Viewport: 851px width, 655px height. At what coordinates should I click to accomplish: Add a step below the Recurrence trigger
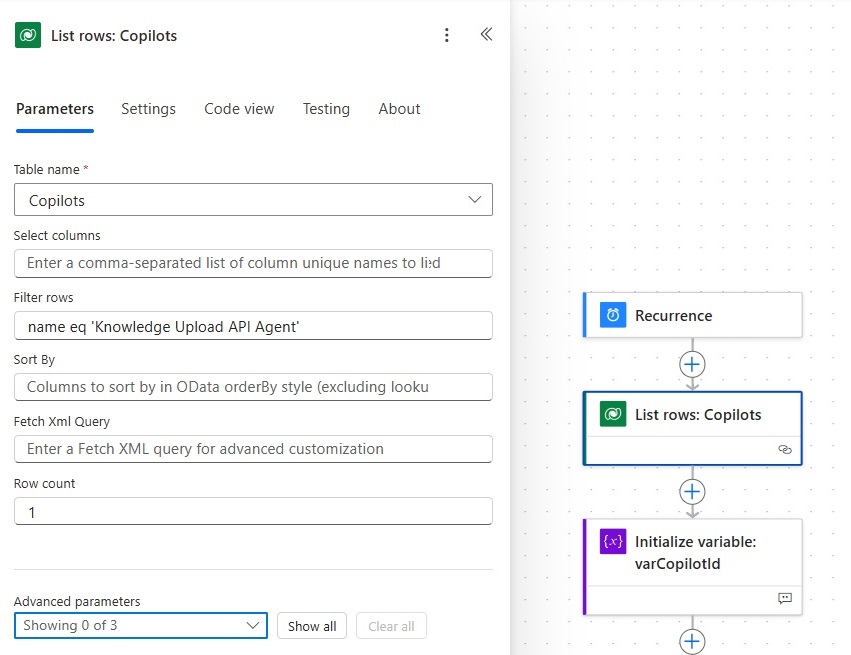pos(692,364)
